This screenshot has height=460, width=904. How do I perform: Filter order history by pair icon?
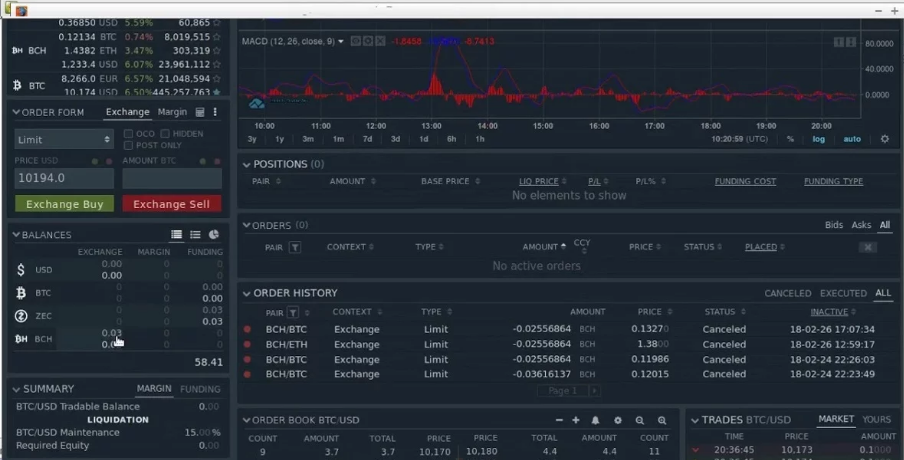(x=293, y=312)
